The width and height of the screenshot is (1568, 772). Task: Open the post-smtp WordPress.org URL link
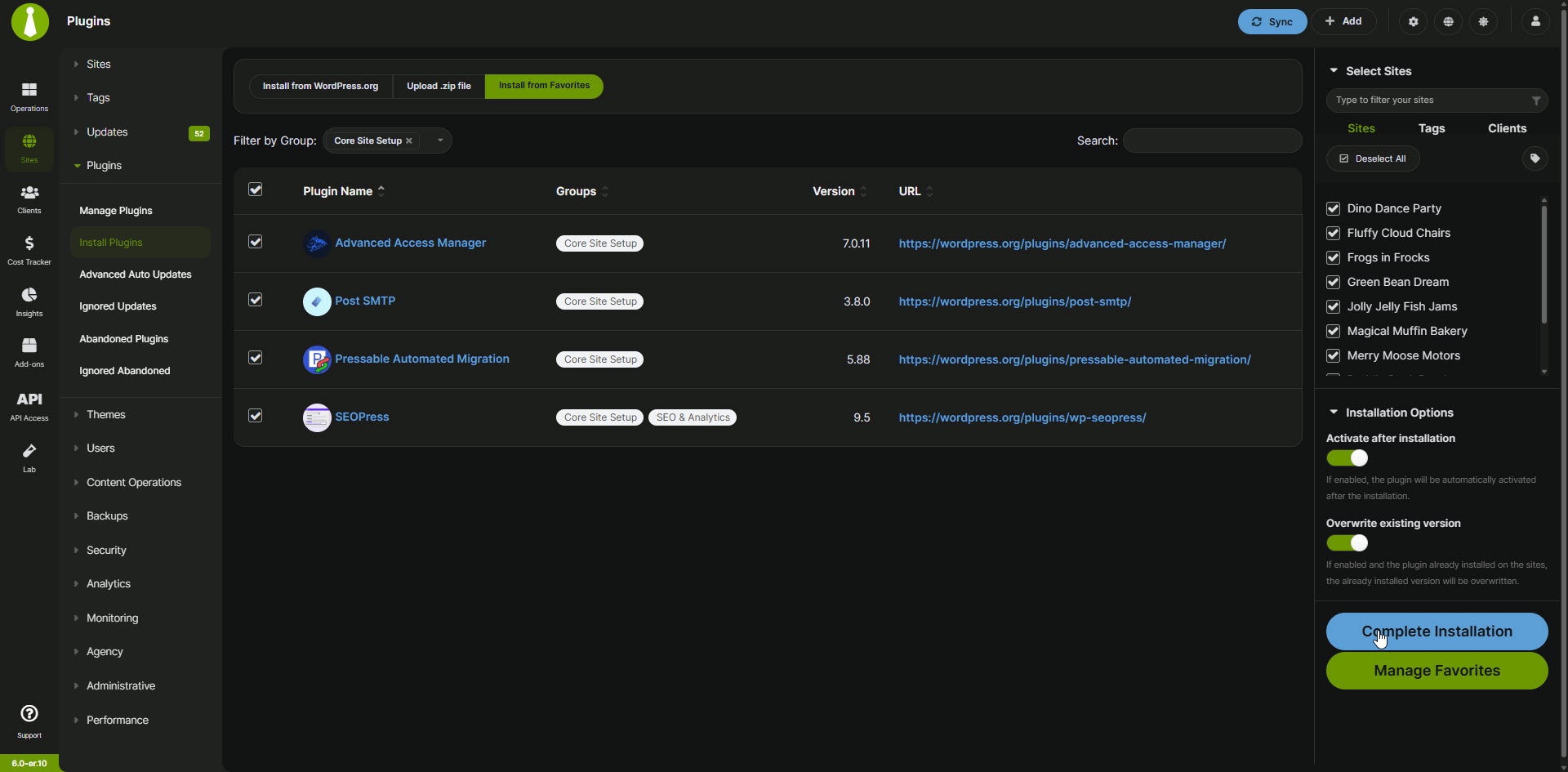1014,301
